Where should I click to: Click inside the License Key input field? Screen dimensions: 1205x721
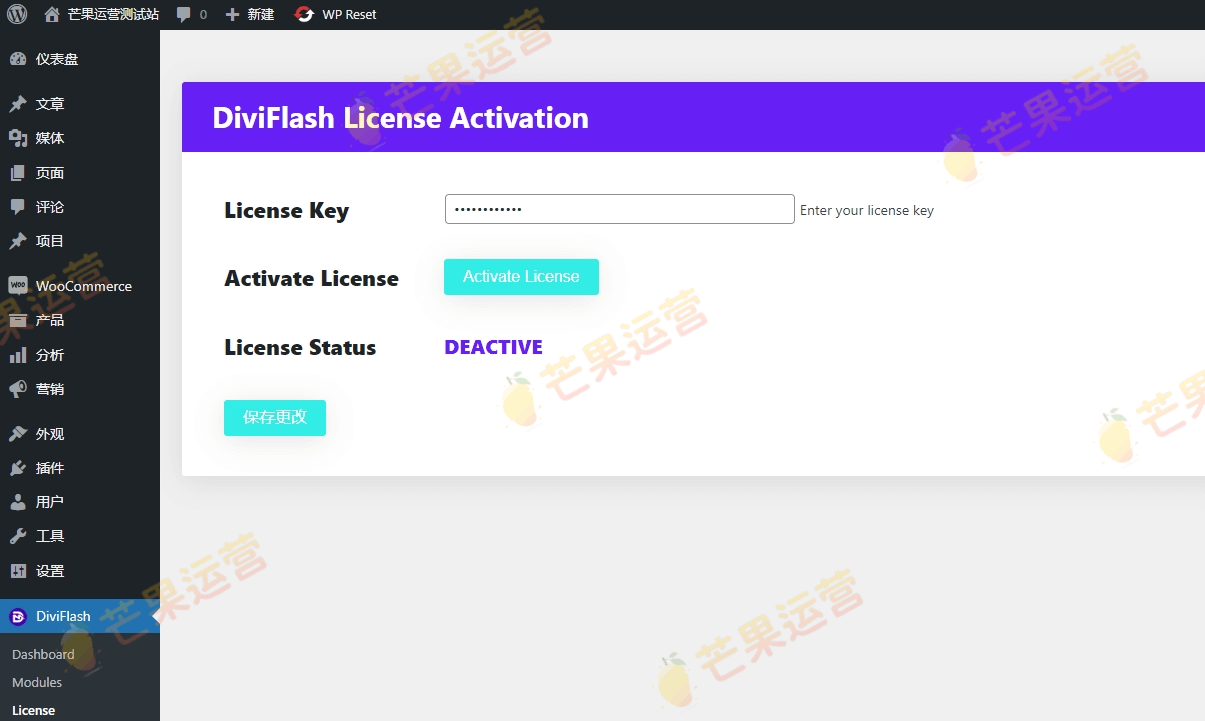619,209
